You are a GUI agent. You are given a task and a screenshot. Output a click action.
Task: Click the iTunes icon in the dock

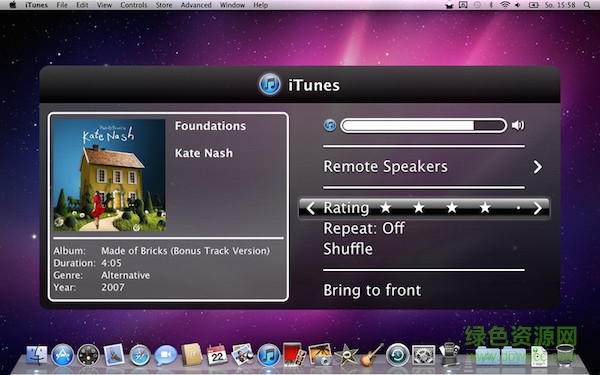(269, 355)
